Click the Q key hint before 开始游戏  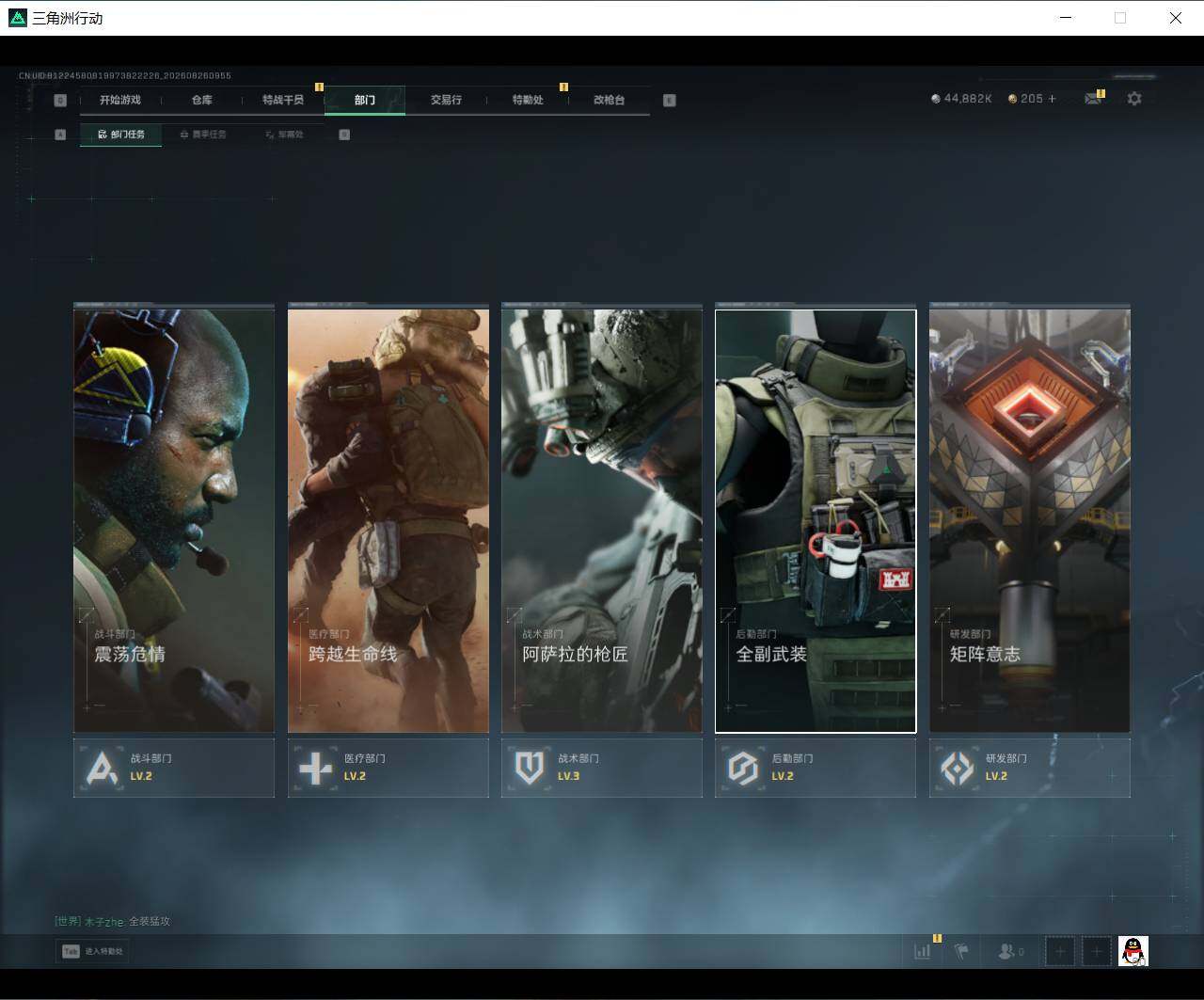(x=61, y=100)
